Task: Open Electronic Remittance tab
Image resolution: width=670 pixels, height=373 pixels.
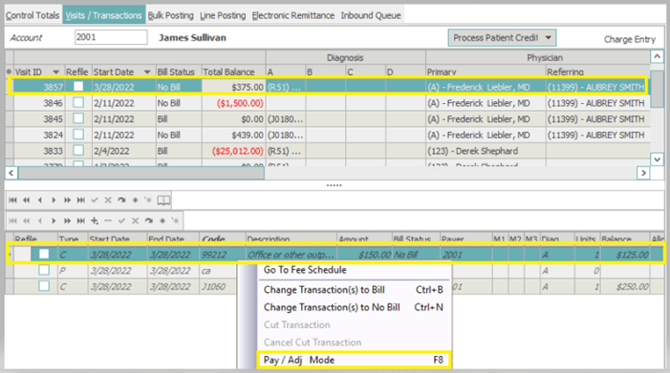Action: click(293, 15)
